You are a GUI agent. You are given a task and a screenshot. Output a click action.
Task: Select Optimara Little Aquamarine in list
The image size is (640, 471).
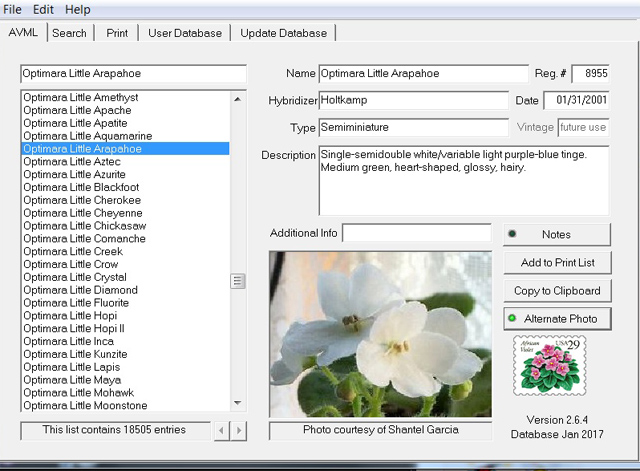tap(125, 136)
